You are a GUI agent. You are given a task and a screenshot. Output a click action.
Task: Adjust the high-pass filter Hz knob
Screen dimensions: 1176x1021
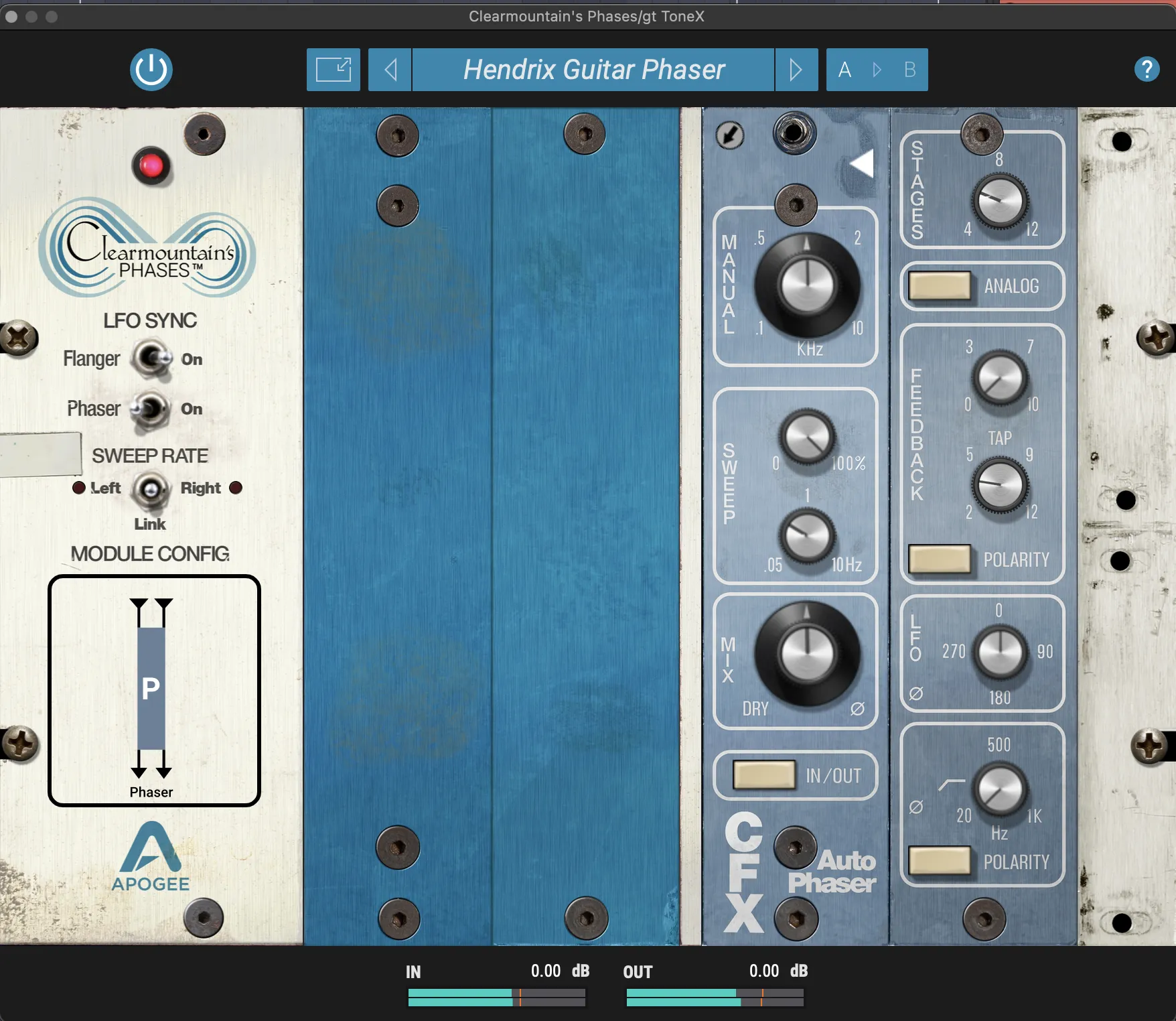pyautogui.click(x=1001, y=789)
